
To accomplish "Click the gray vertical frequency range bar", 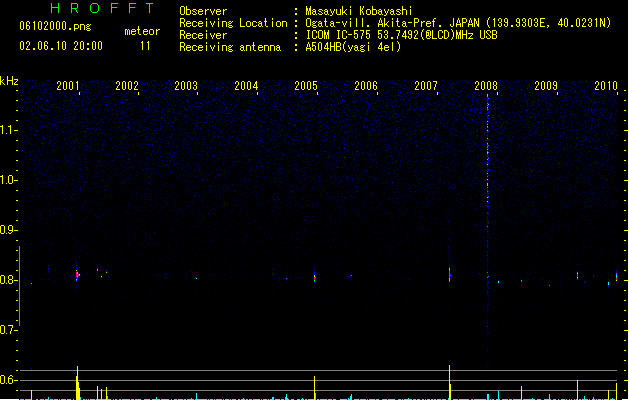I will coord(19,286).
